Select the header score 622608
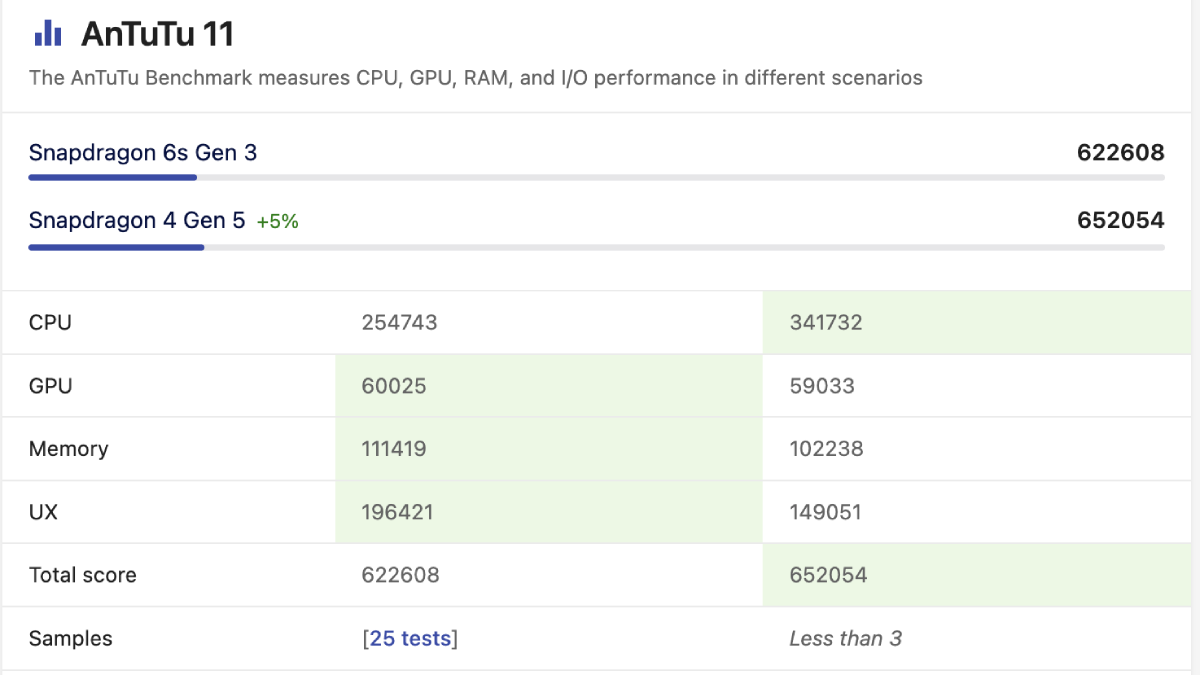 point(1121,153)
